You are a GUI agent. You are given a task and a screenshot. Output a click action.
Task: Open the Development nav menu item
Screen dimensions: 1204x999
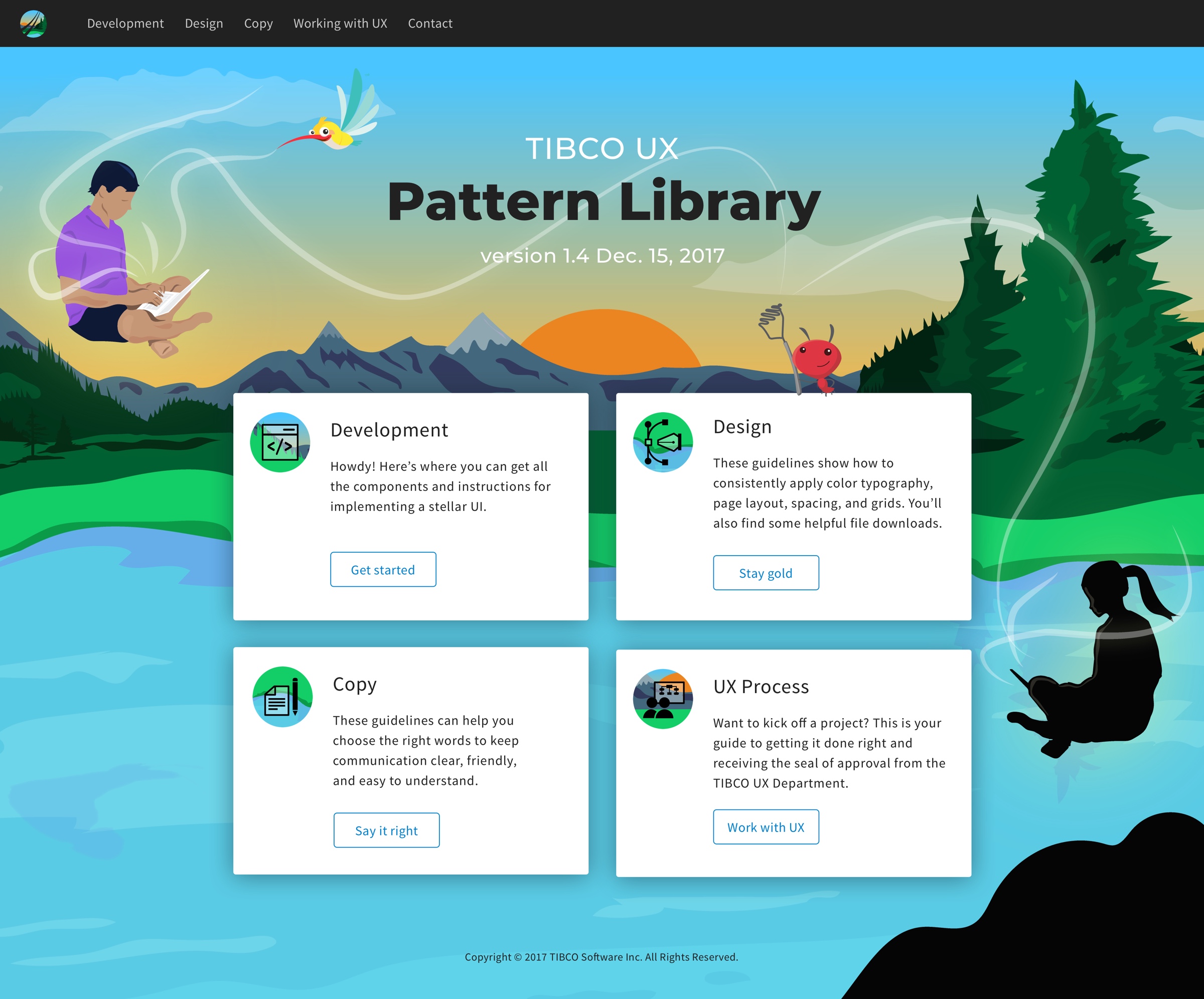[125, 24]
